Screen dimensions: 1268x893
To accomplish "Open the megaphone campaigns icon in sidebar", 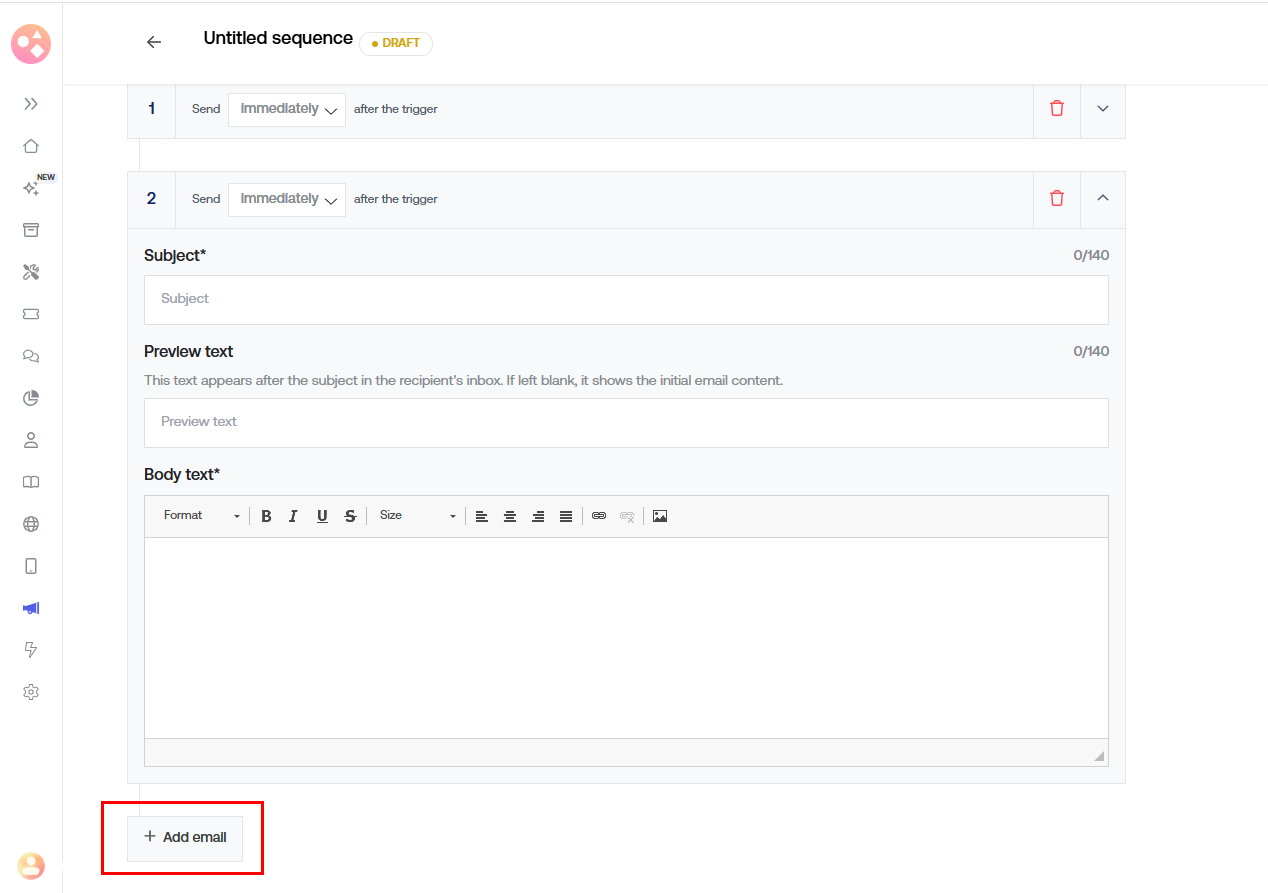I will [31, 608].
